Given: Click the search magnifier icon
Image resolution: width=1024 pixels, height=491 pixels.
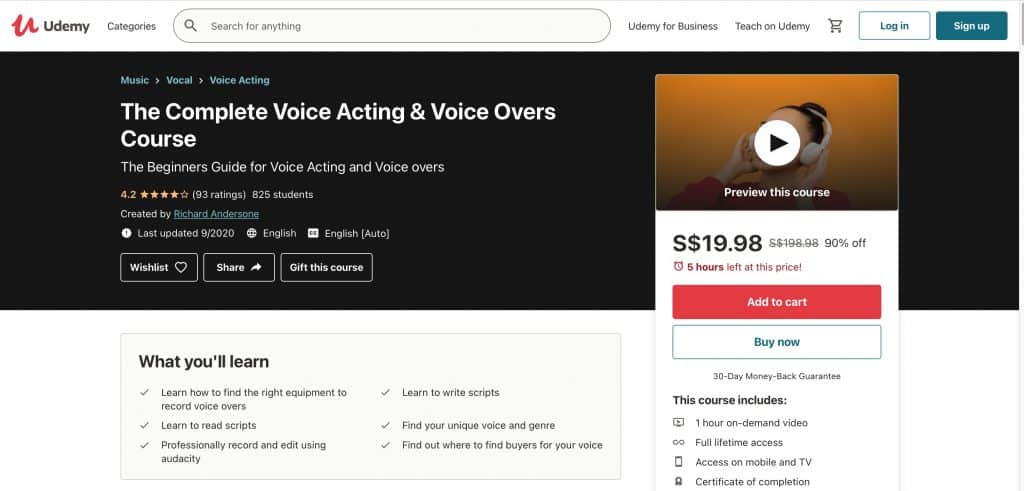Looking at the screenshot, I should coord(191,26).
